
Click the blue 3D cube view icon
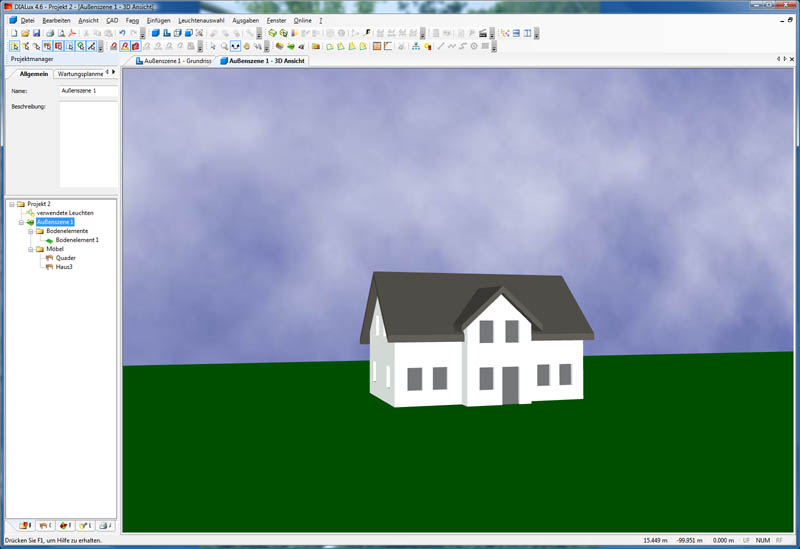155,33
